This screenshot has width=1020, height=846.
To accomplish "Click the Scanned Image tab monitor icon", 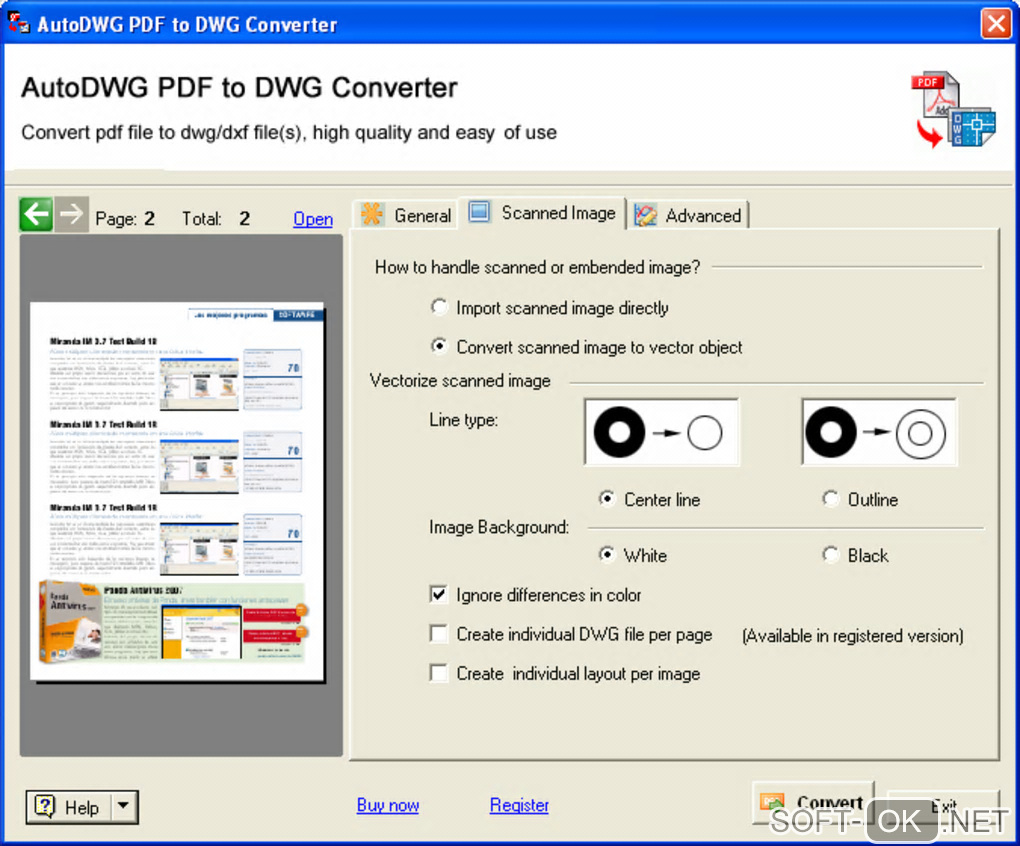I will click(479, 212).
